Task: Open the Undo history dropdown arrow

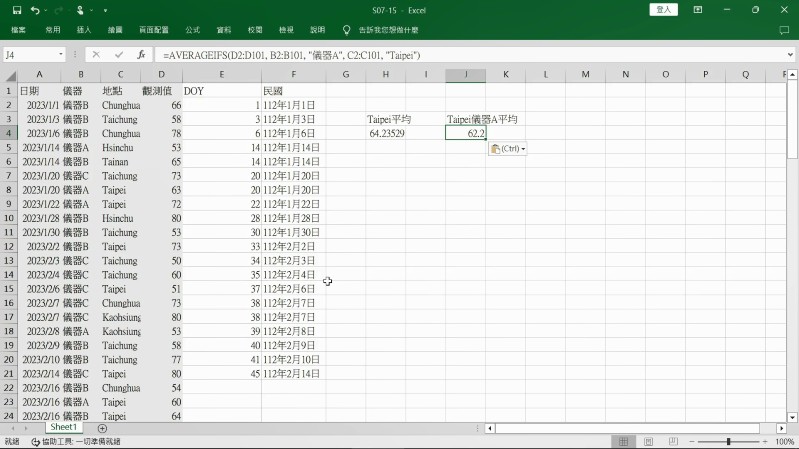Action: click(x=47, y=9)
